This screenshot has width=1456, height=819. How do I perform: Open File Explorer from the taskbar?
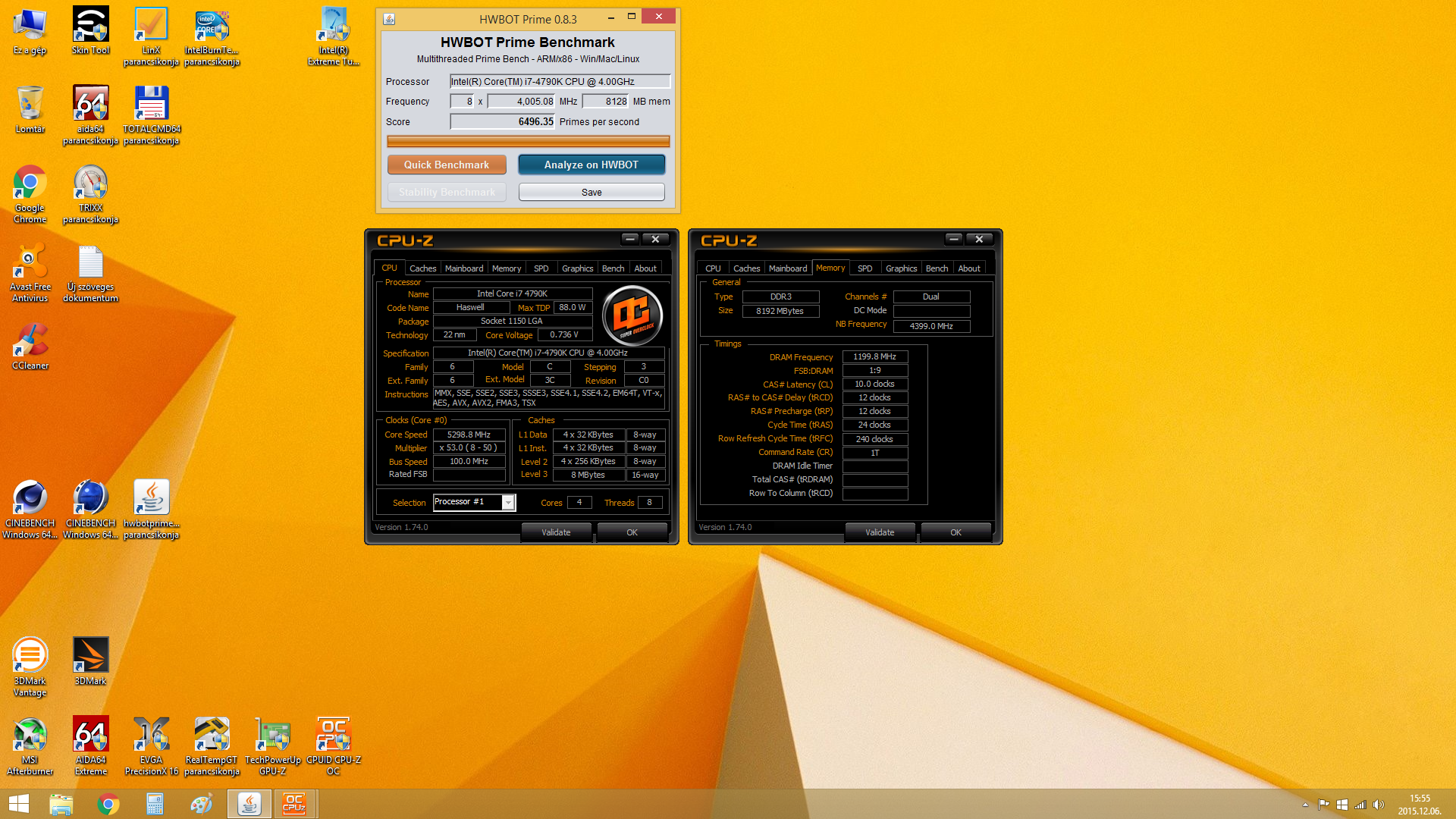pos(61,804)
